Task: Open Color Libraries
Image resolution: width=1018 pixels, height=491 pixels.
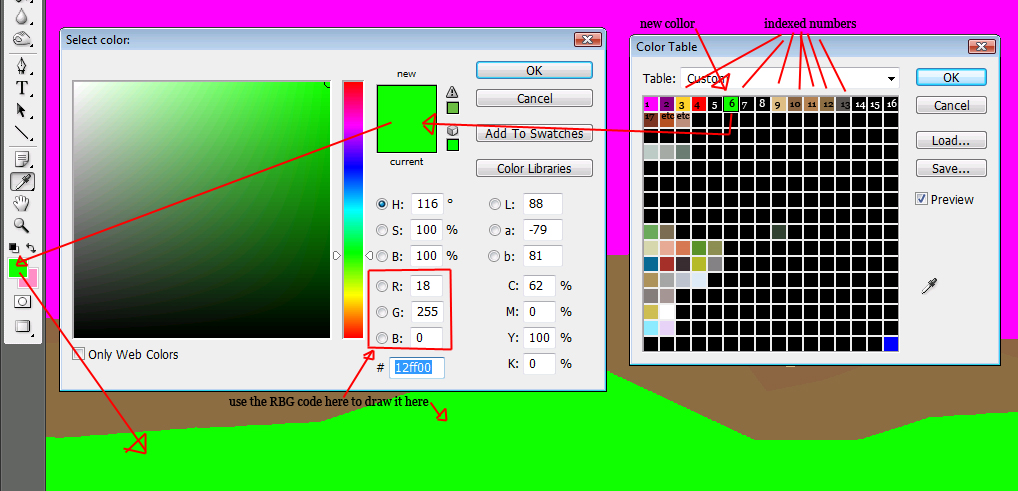Action: click(534, 168)
